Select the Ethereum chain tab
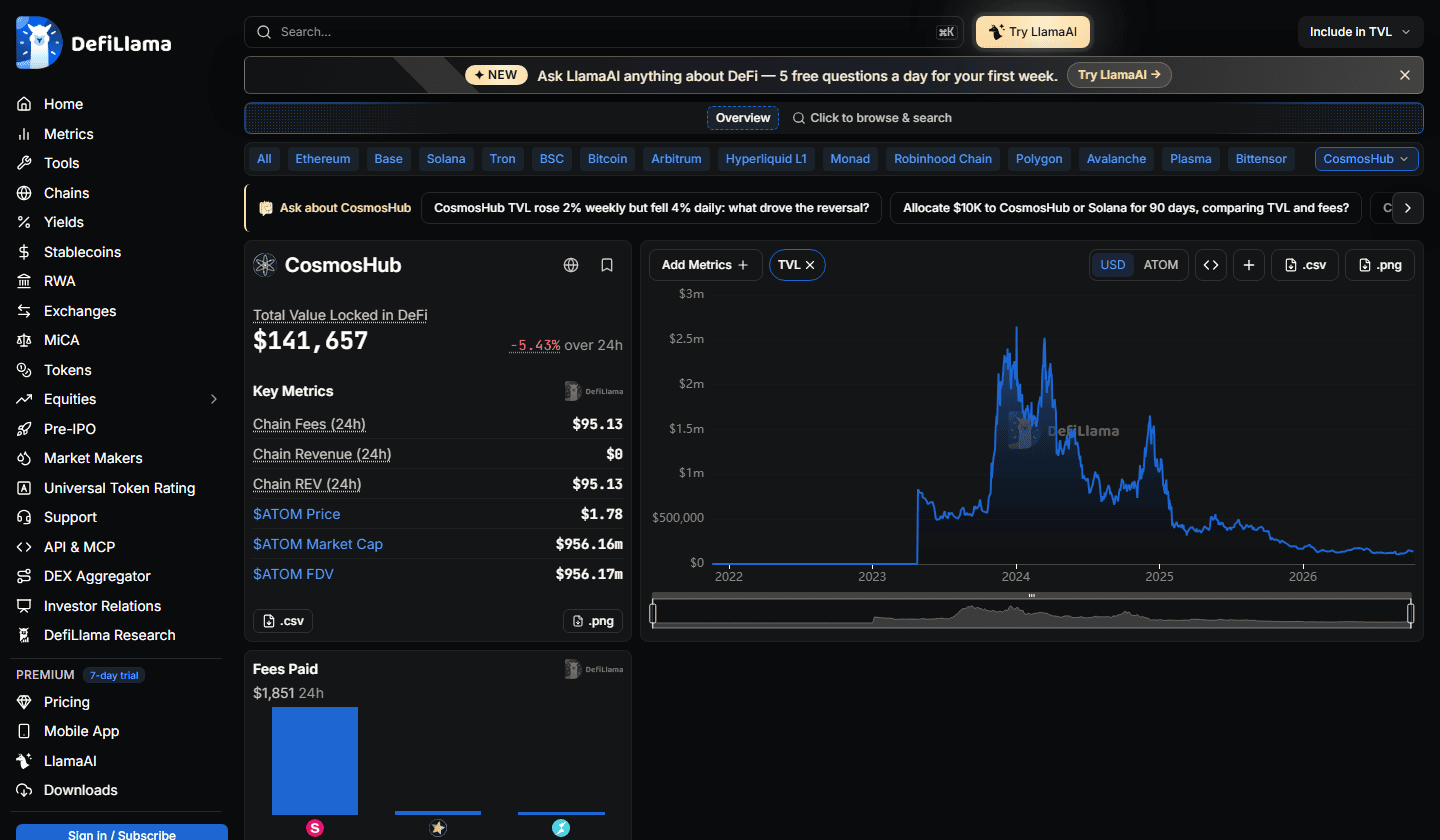The width and height of the screenshot is (1440, 840). click(x=323, y=159)
